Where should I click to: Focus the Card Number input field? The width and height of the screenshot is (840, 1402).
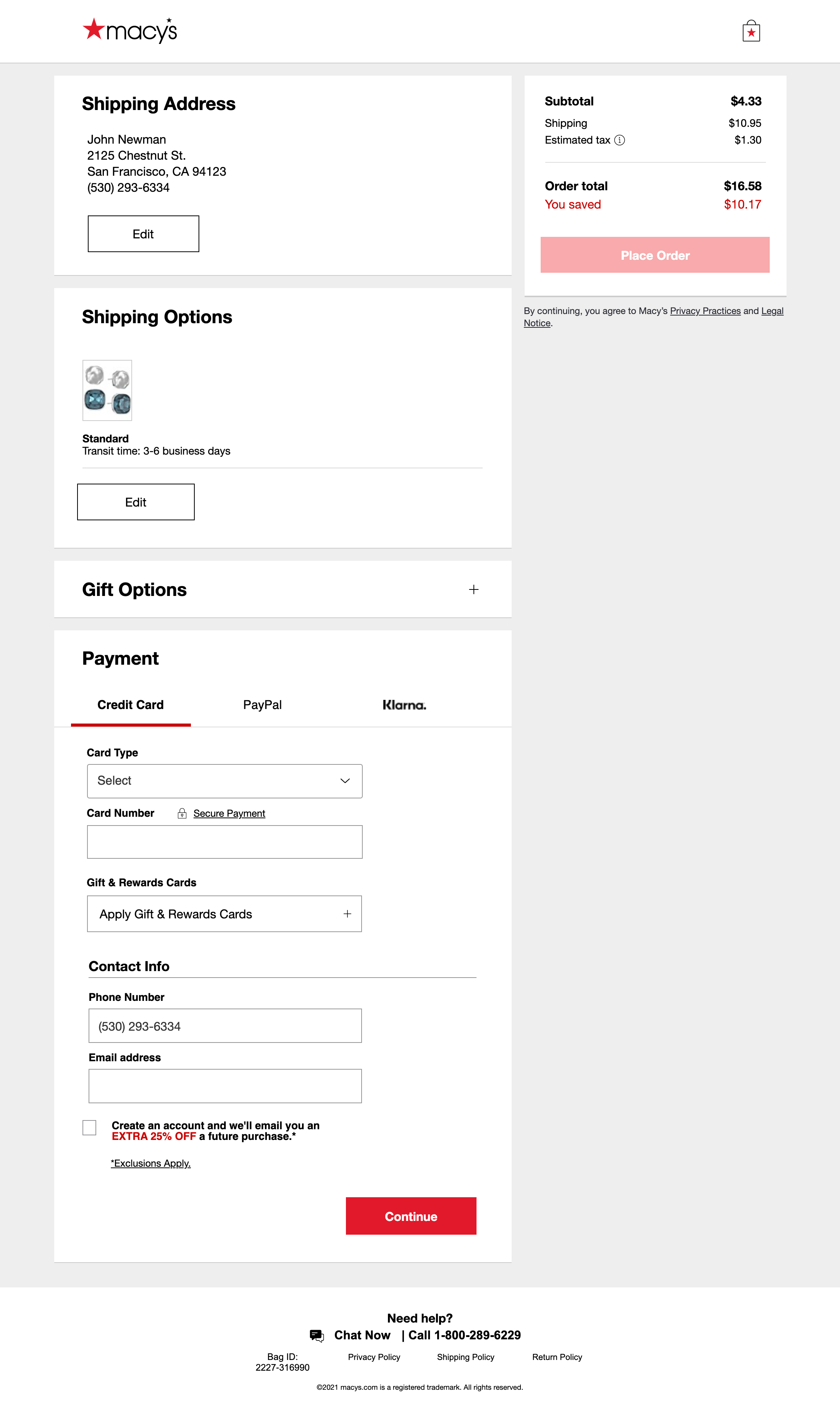coord(224,842)
